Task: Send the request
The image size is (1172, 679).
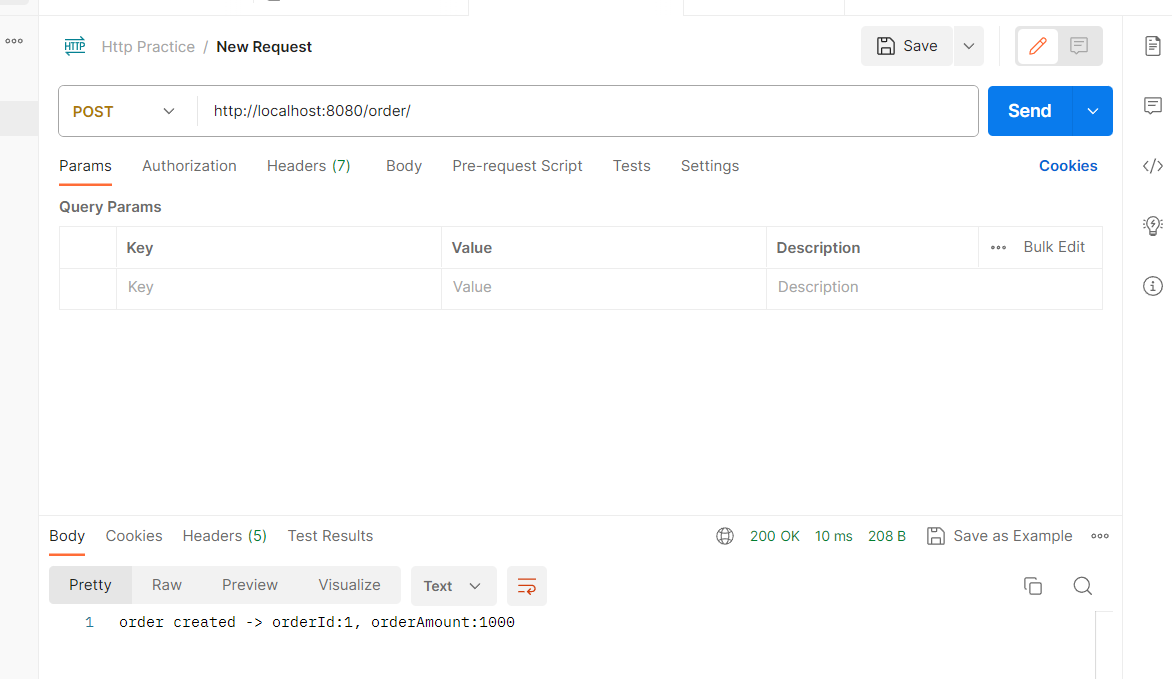Action: tap(1029, 111)
